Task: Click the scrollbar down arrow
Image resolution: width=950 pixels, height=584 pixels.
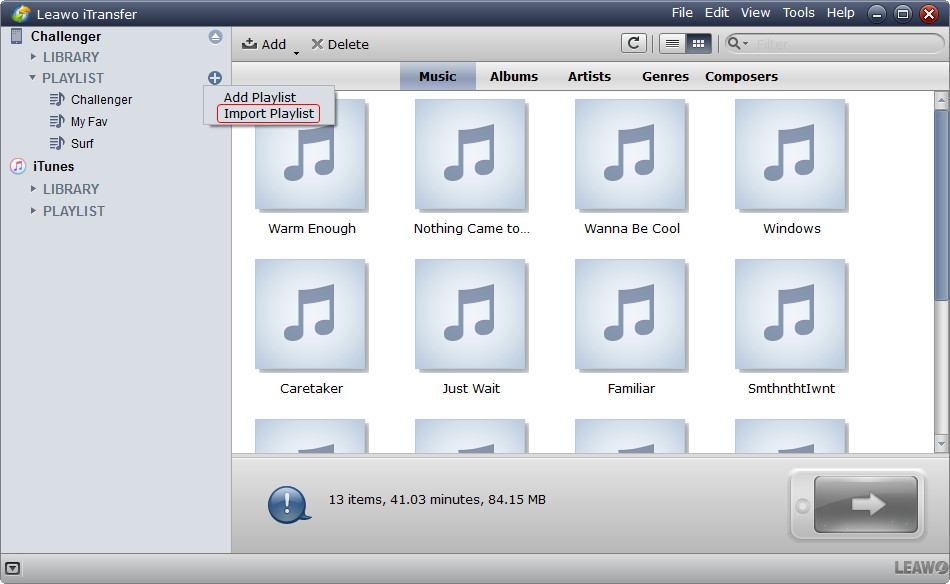Action: [x=941, y=444]
